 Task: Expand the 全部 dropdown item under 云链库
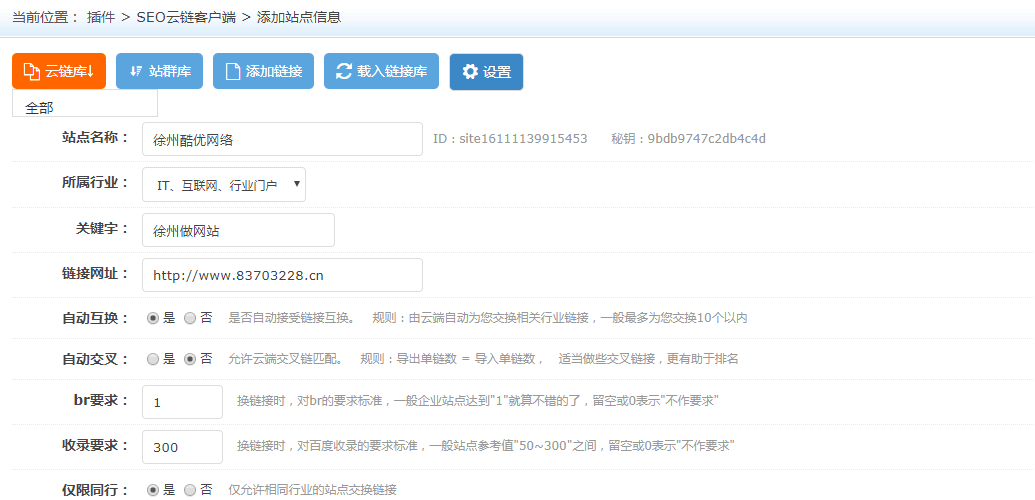point(85,106)
